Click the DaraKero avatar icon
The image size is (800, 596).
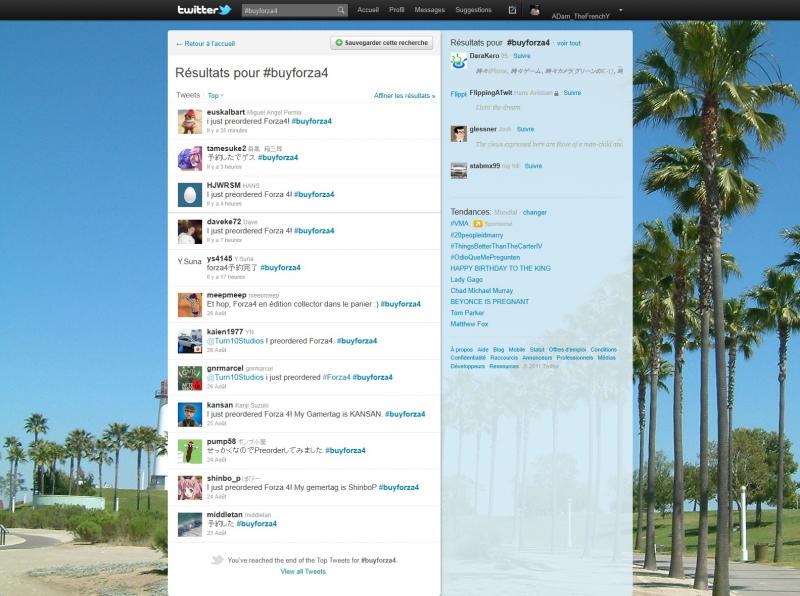459,61
